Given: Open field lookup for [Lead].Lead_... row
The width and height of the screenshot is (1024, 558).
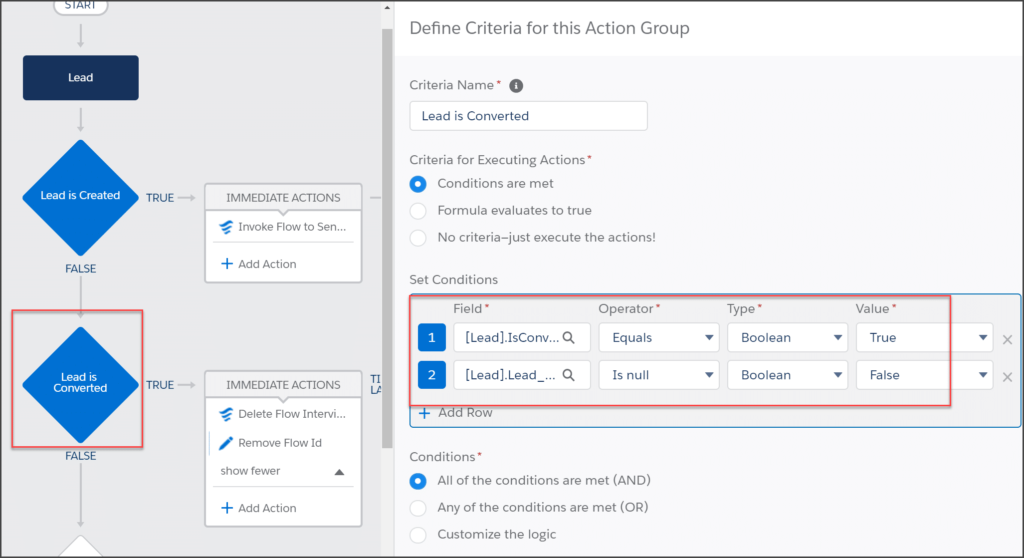Looking at the screenshot, I should click(x=569, y=375).
